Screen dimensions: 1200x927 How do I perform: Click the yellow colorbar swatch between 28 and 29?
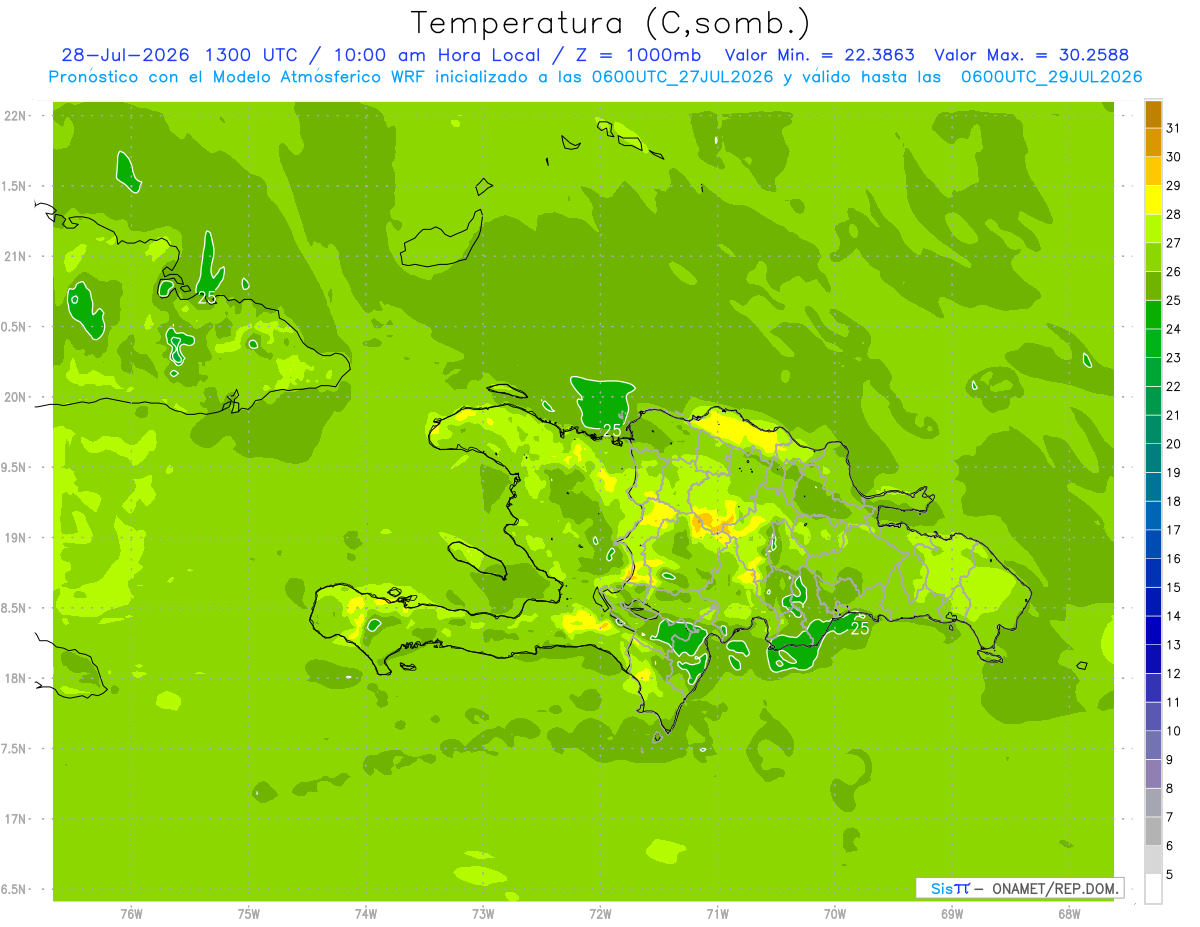[1153, 200]
